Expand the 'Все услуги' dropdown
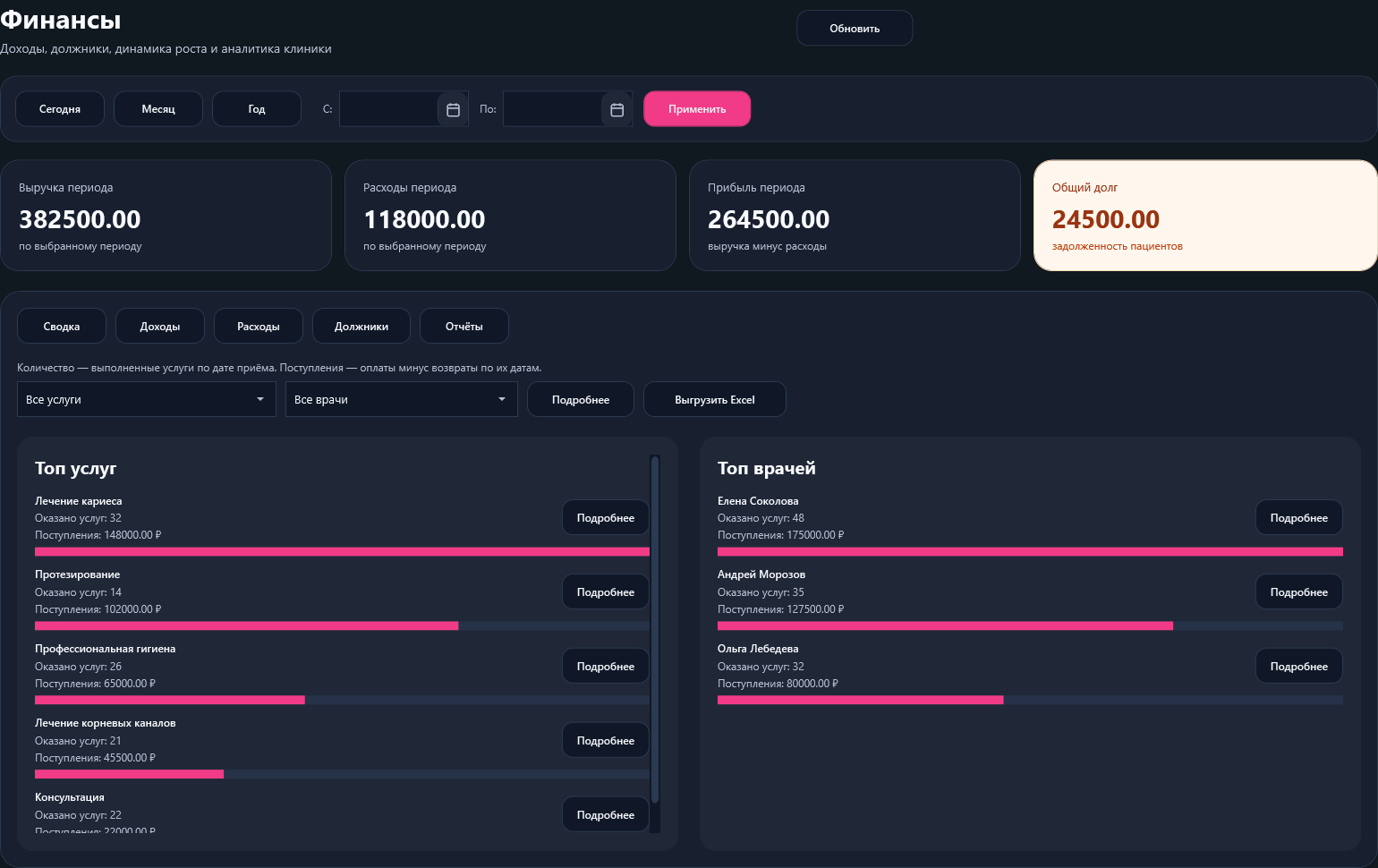 coord(147,400)
